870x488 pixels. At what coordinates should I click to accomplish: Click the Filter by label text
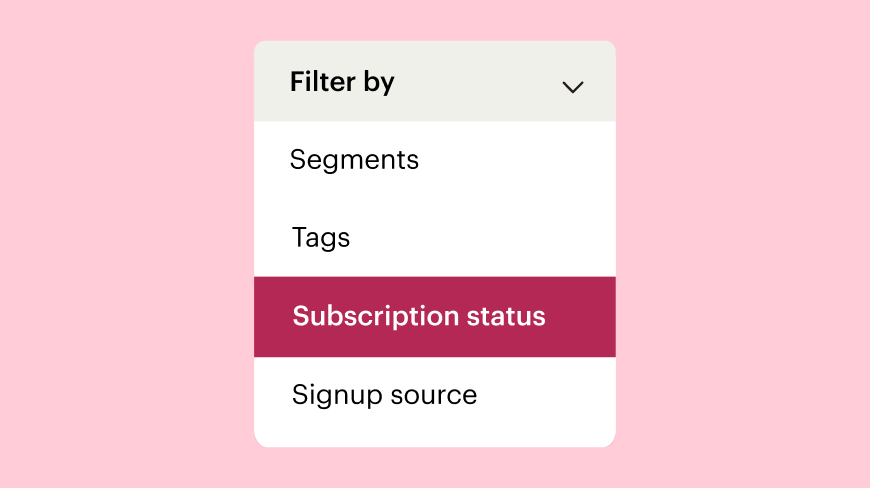[342, 83]
